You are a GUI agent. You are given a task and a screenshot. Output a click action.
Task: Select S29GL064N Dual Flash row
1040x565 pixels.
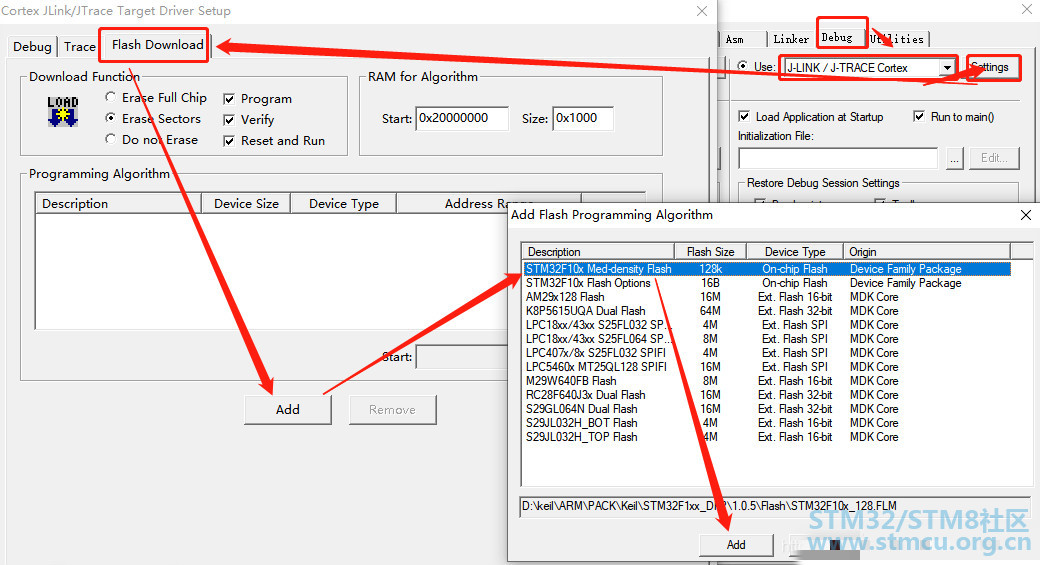click(x=767, y=408)
